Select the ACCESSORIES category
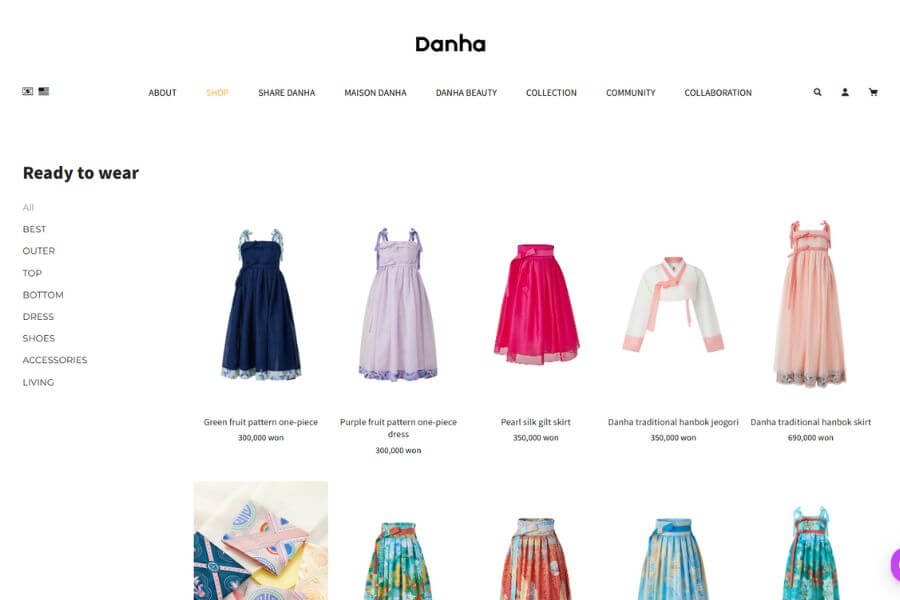The image size is (900, 600). pyautogui.click(x=55, y=360)
